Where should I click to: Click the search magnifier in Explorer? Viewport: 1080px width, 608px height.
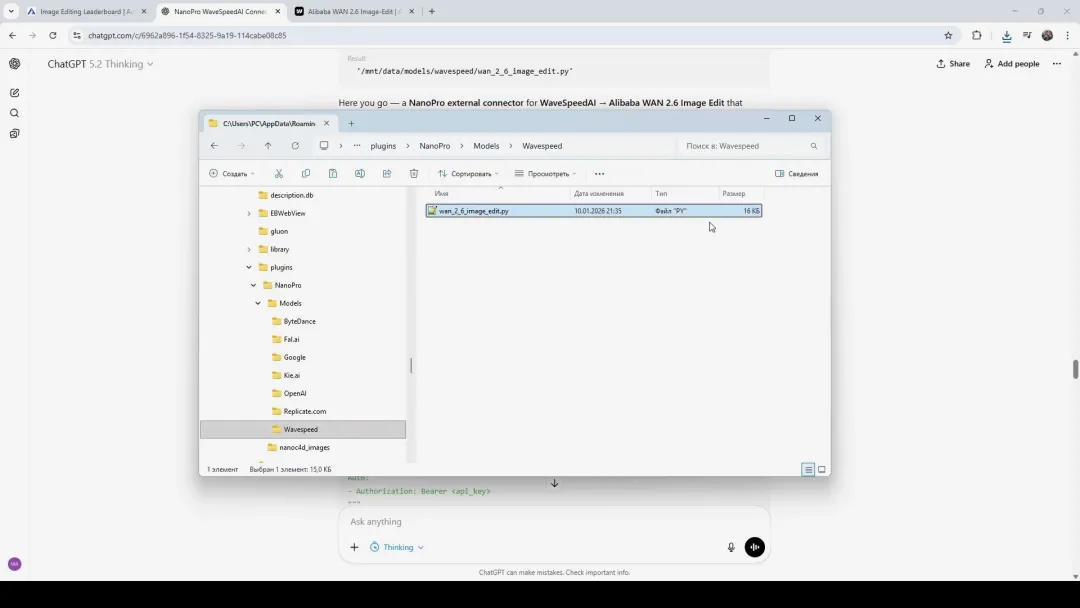point(813,146)
